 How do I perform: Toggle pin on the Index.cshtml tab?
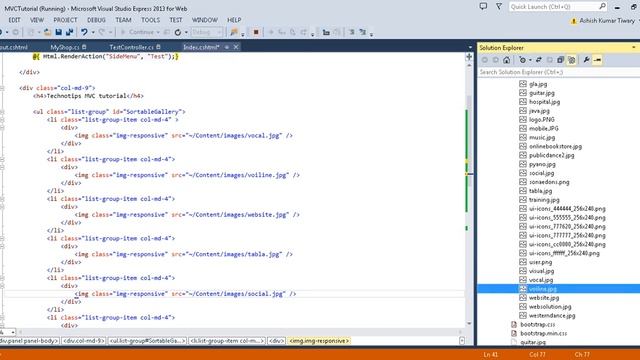[227, 47]
